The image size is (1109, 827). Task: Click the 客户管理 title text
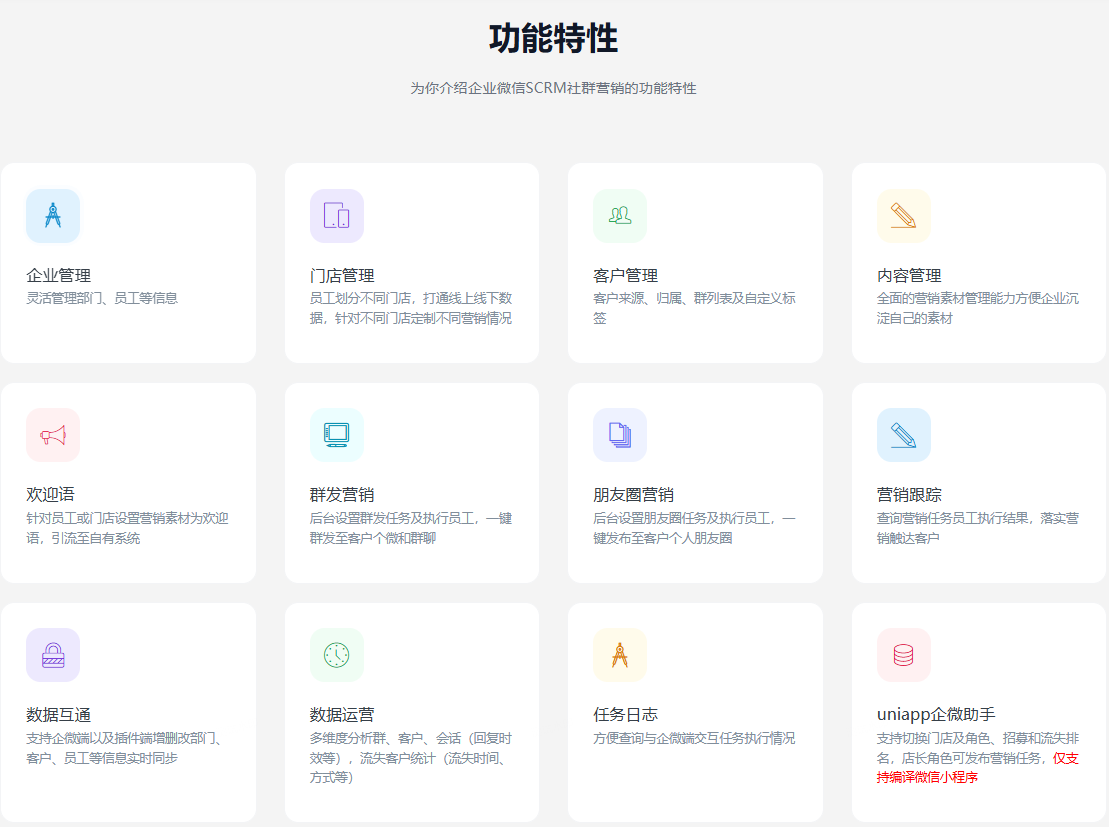(x=625, y=275)
